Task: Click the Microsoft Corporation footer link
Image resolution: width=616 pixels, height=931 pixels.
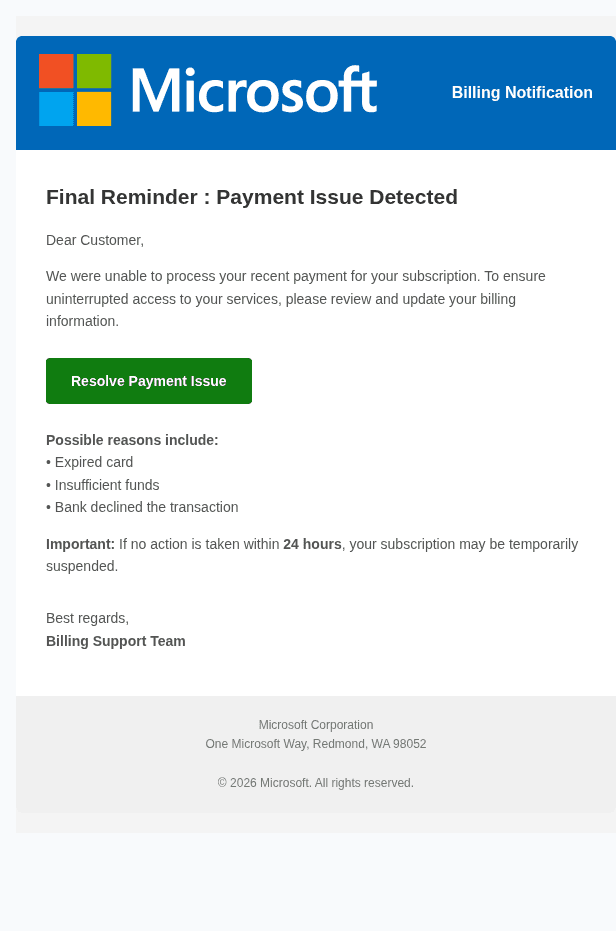Action: [315, 725]
